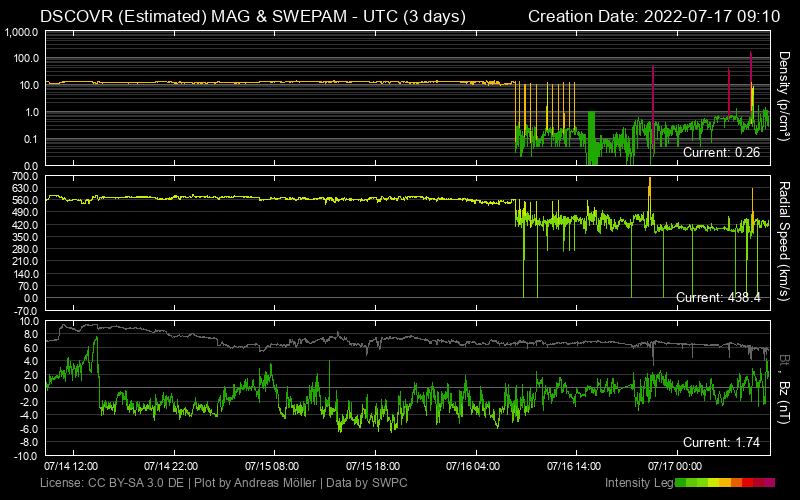Click the 07/16 04:00 time axis label
800x500 pixels.
tap(473, 466)
